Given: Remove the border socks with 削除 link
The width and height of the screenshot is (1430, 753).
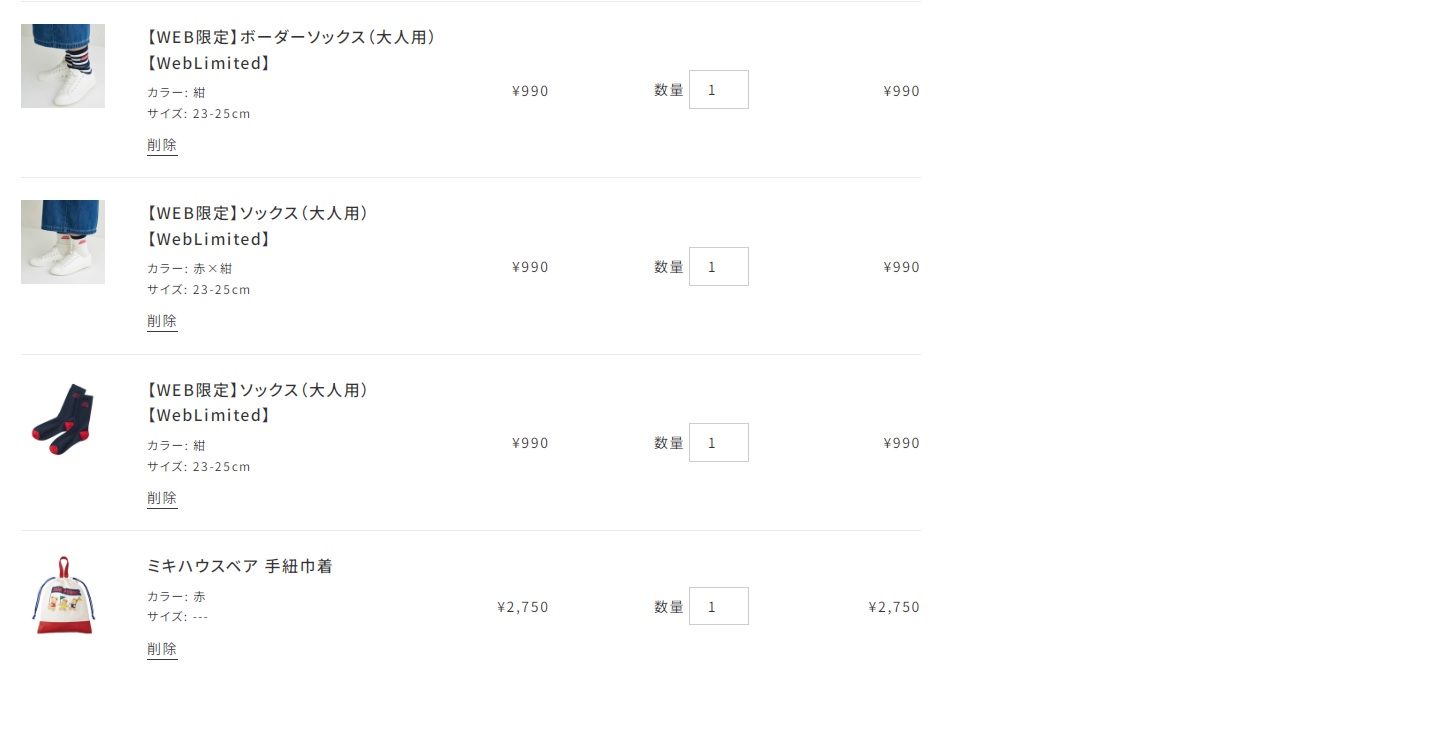Looking at the screenshot, I should (162, 145).
